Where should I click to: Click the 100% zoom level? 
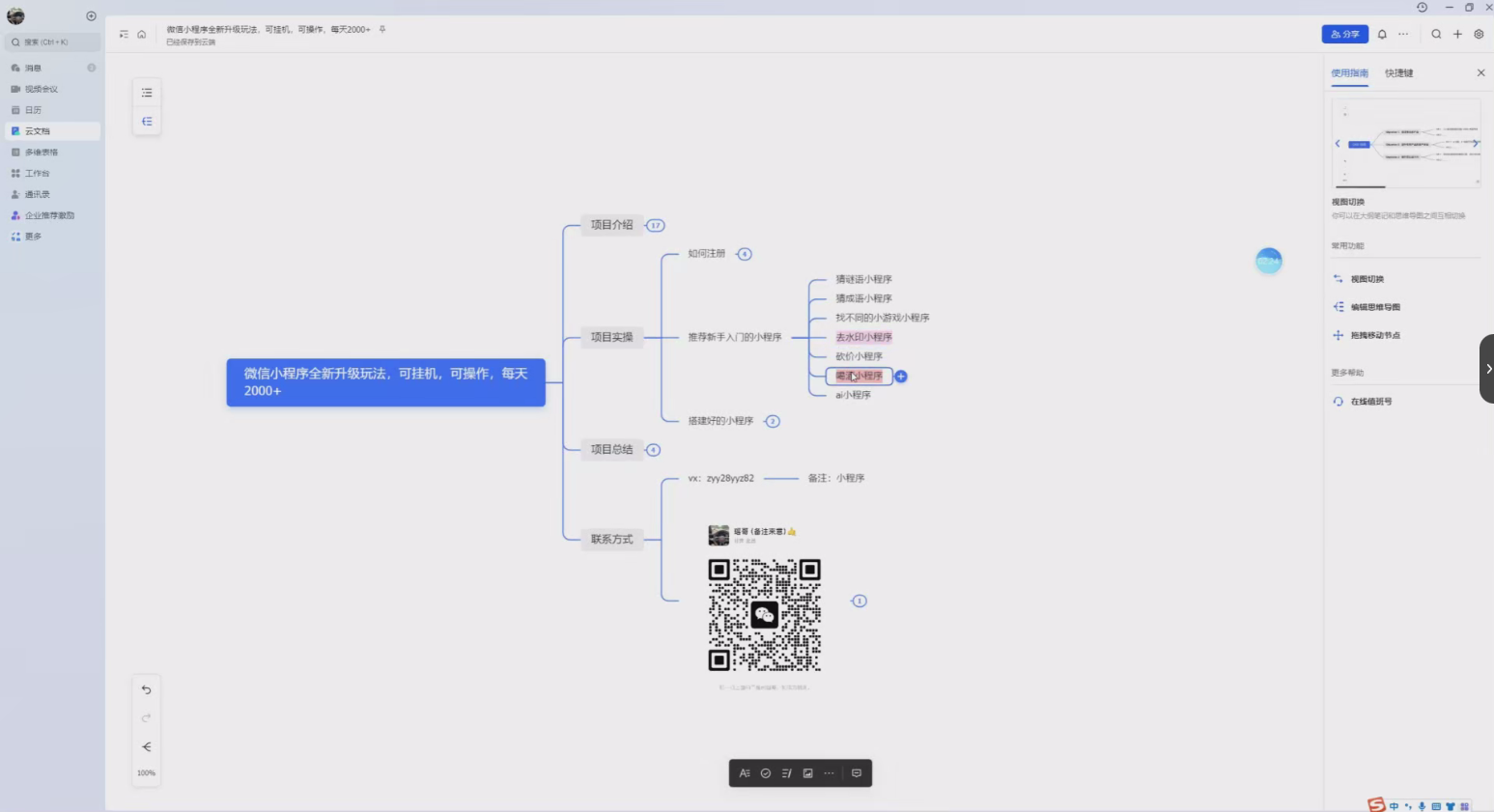(x=147, y=773)
